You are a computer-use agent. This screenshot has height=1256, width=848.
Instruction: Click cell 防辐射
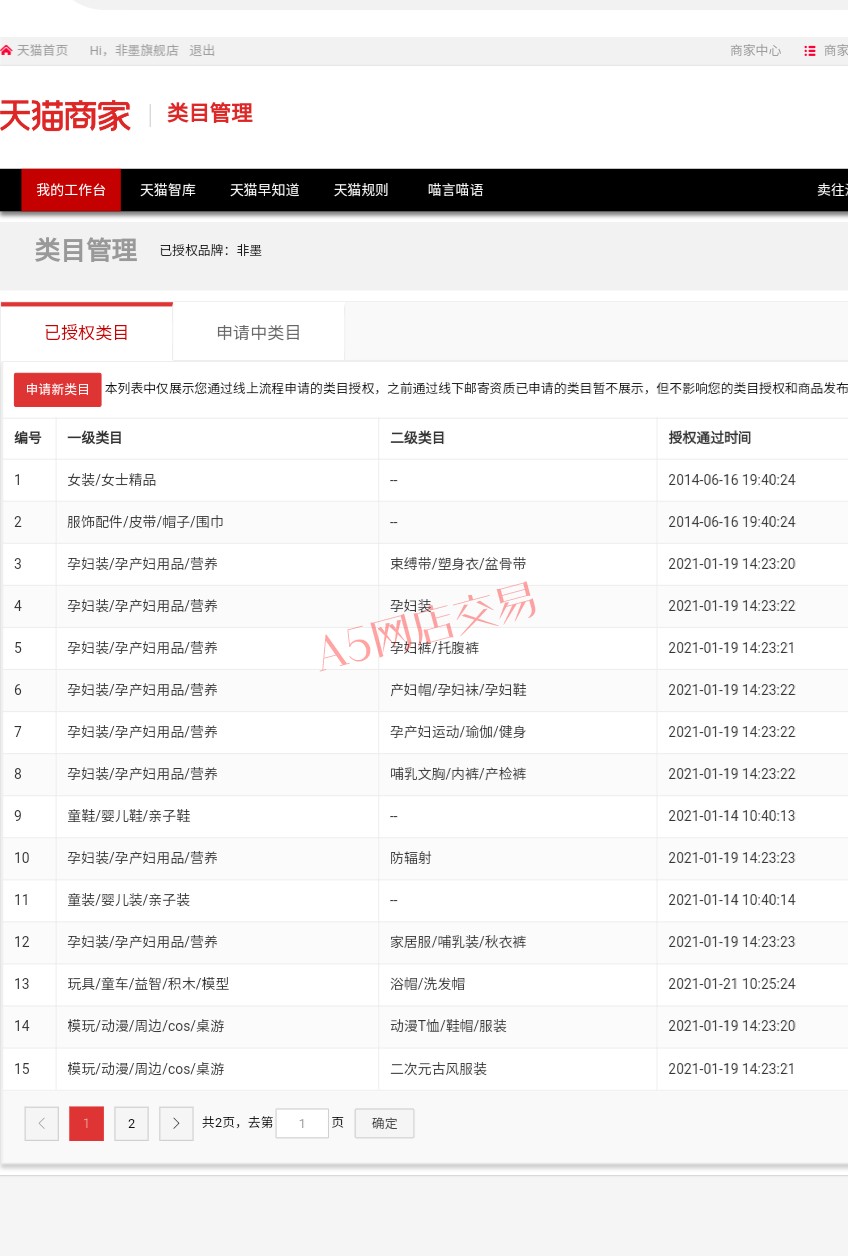pos(411,858)
